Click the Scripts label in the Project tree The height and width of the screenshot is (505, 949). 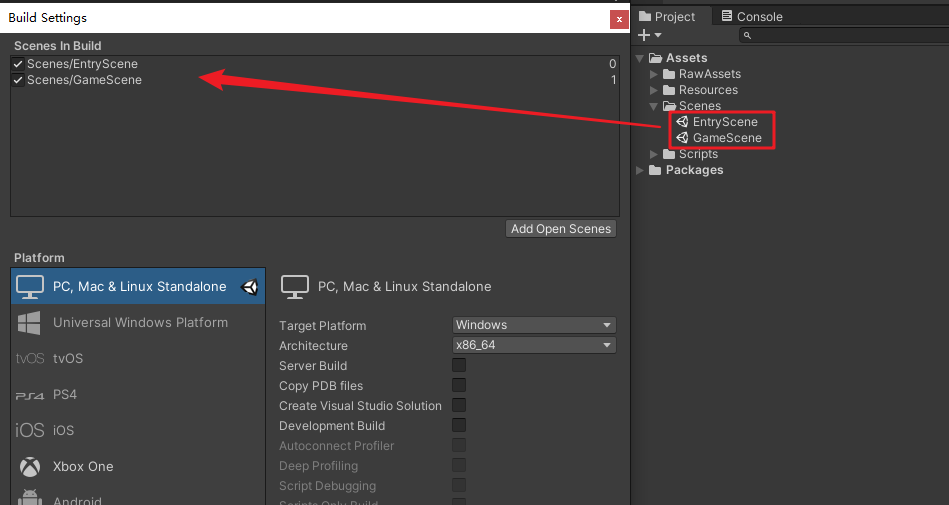pyautogui.click(x=698, y=154)
